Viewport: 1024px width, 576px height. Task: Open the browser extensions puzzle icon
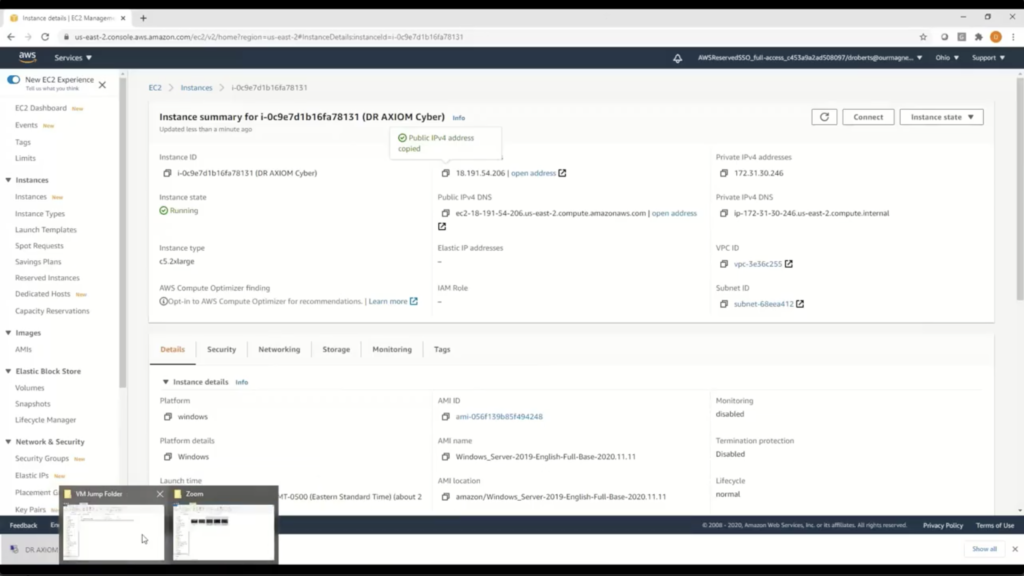click(x=978, y=37)
